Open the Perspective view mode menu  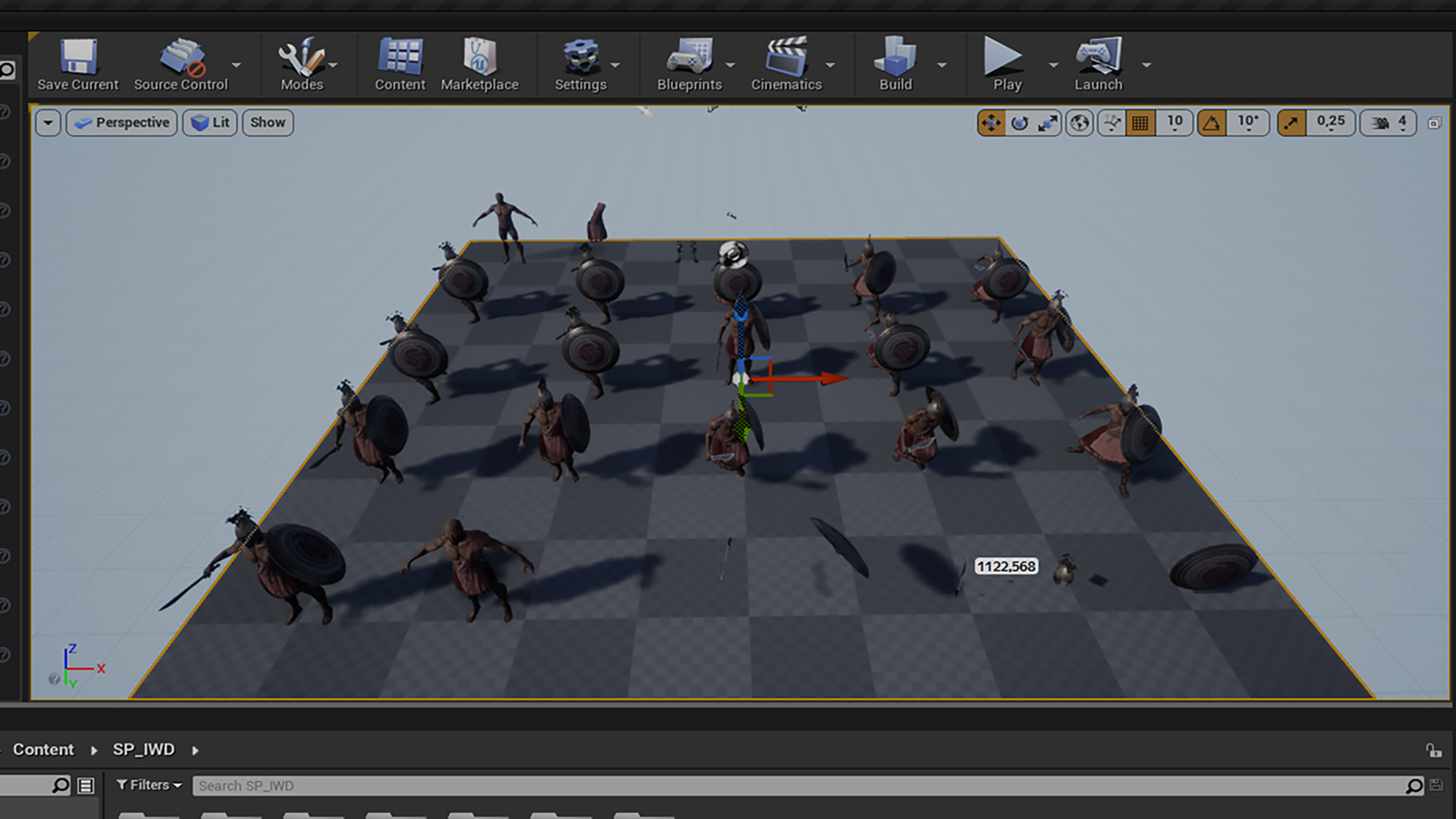[x=122, y=123]
